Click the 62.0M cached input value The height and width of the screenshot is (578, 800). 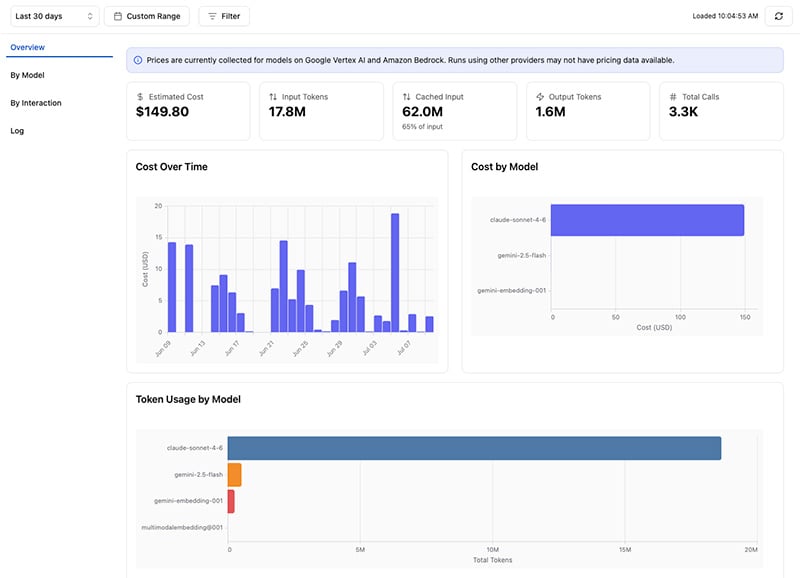(x=422, y=112)
